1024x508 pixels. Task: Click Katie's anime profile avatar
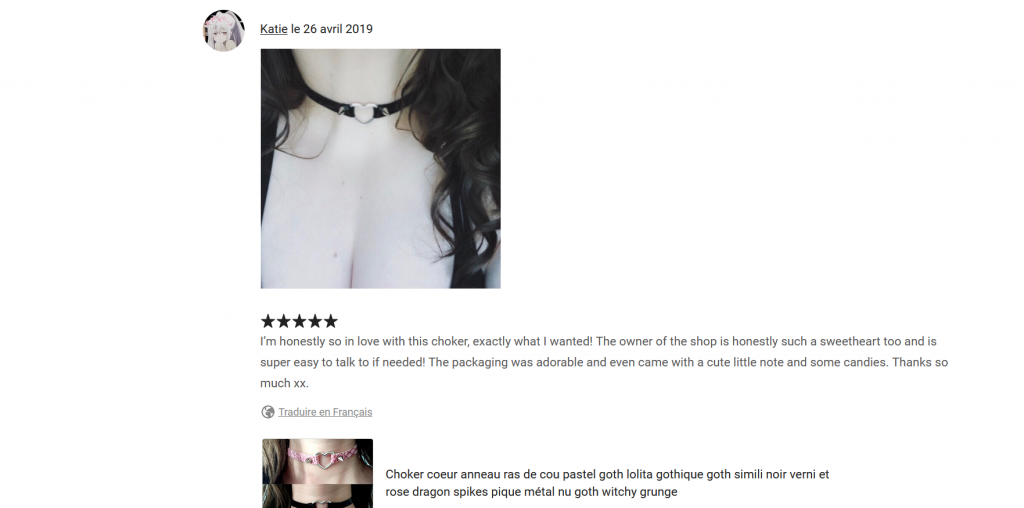(x=223, y=31)
